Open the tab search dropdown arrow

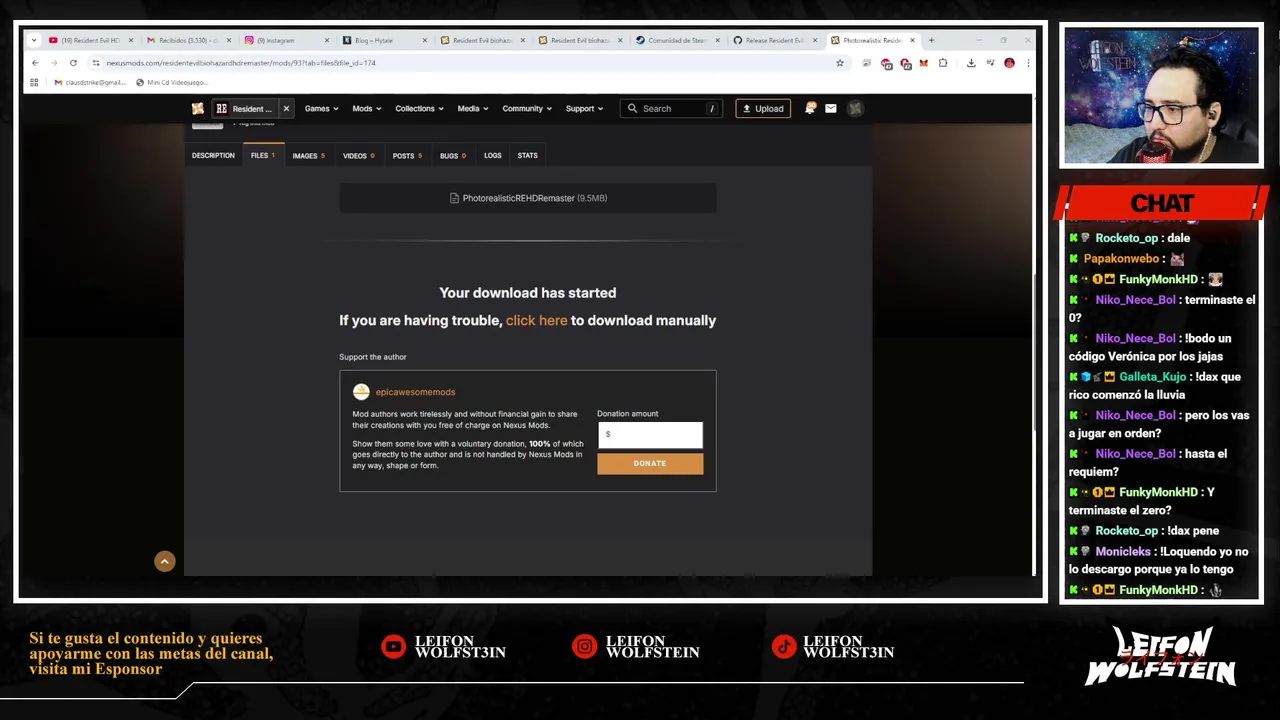[x=34, y=40]
